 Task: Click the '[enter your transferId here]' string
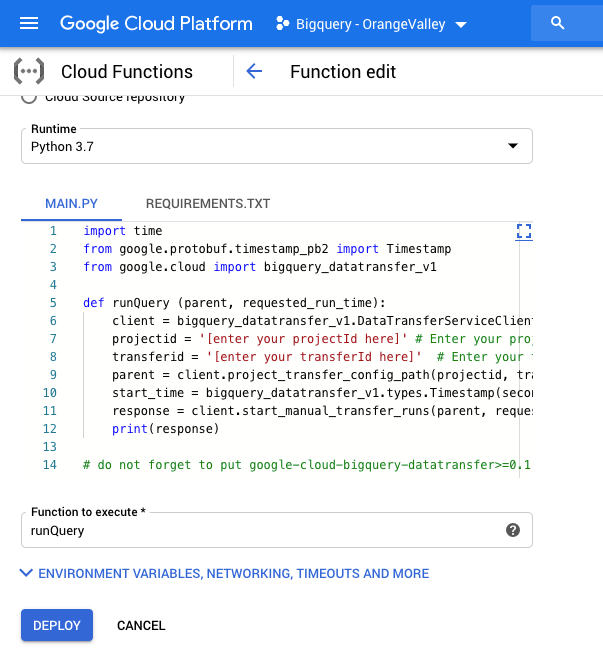tap(314, 357)
